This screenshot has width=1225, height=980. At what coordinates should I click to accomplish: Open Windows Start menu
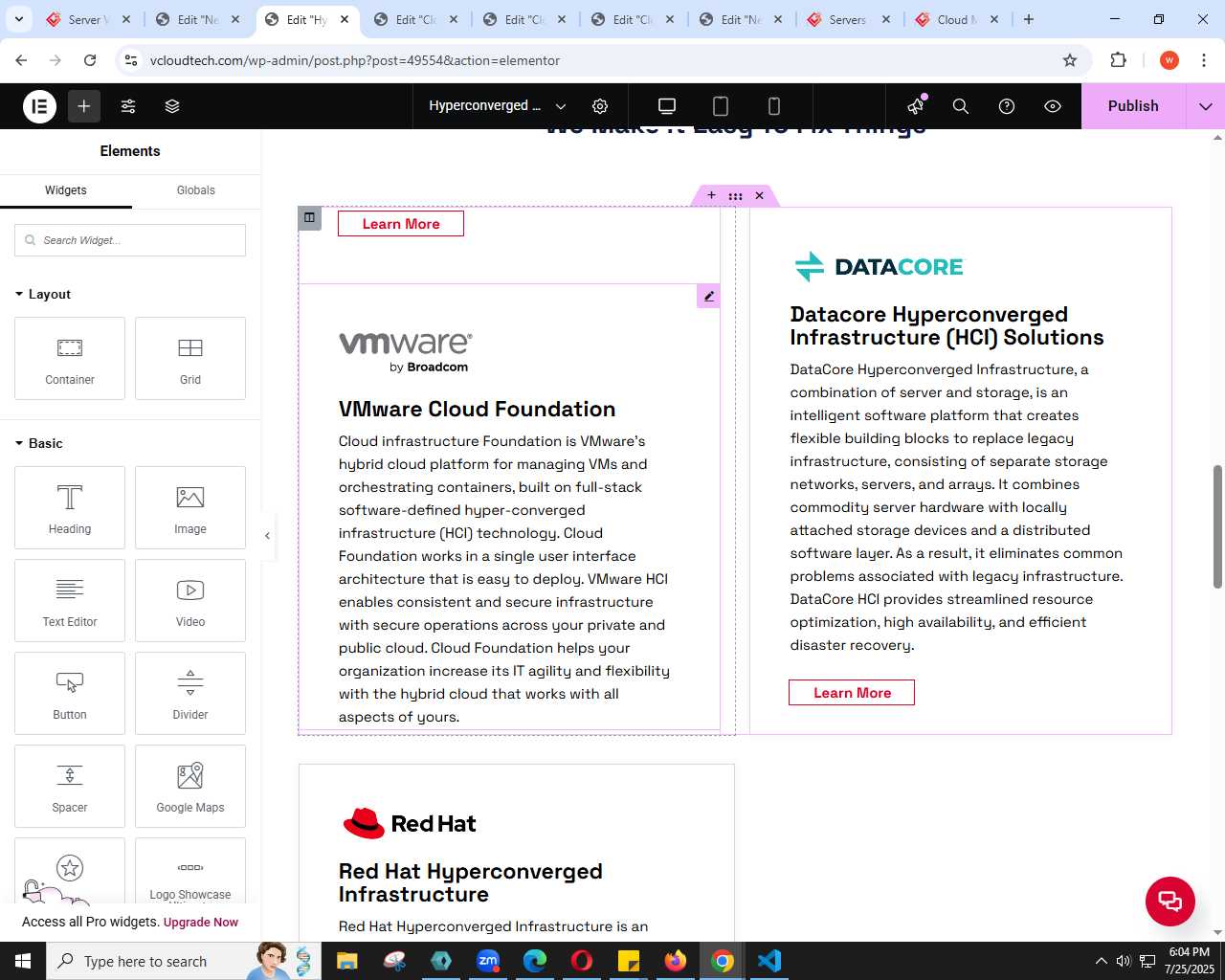click(23, 961)
